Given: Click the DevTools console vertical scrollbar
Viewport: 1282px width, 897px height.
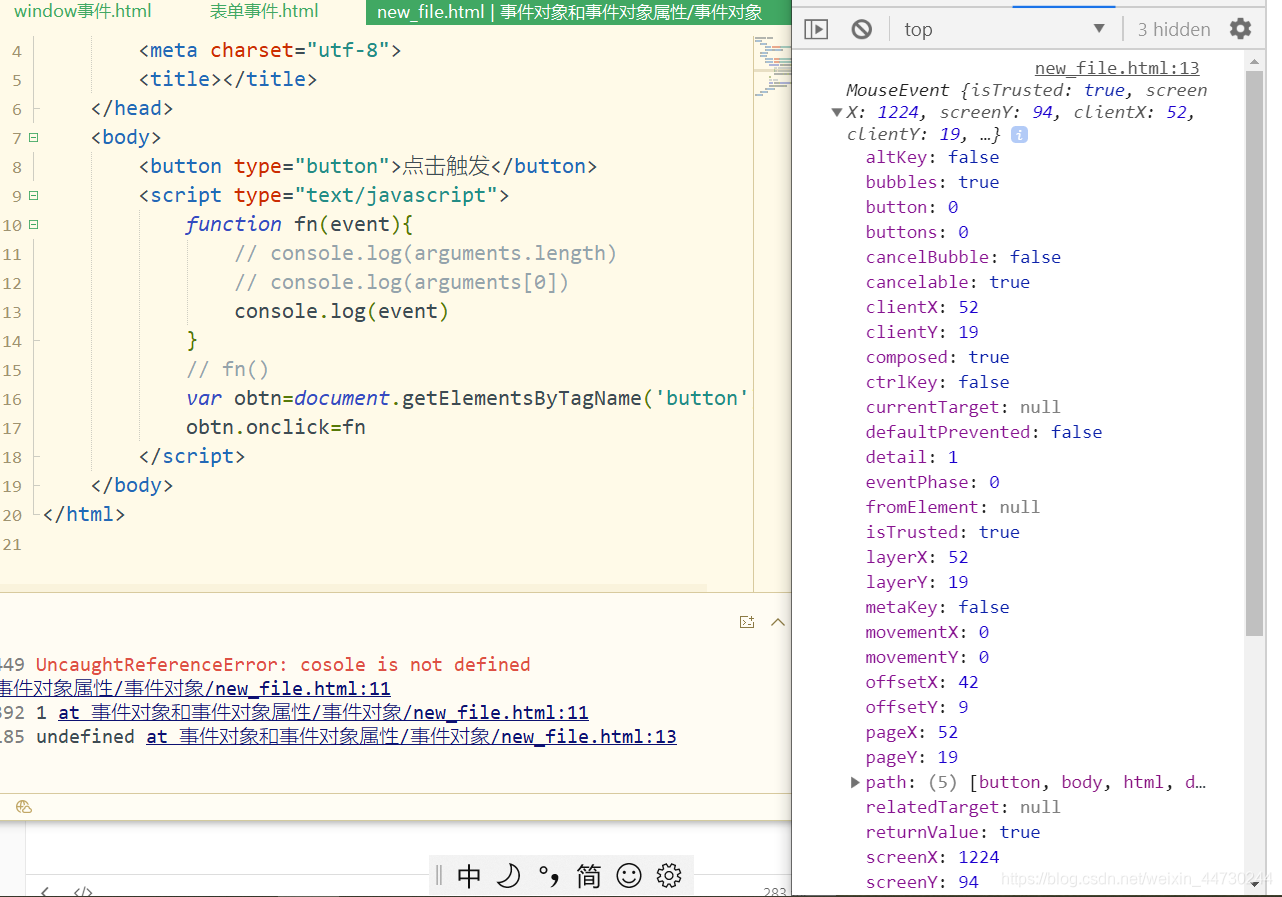Looking at the screenshot, I should [x=1254, y=353].
